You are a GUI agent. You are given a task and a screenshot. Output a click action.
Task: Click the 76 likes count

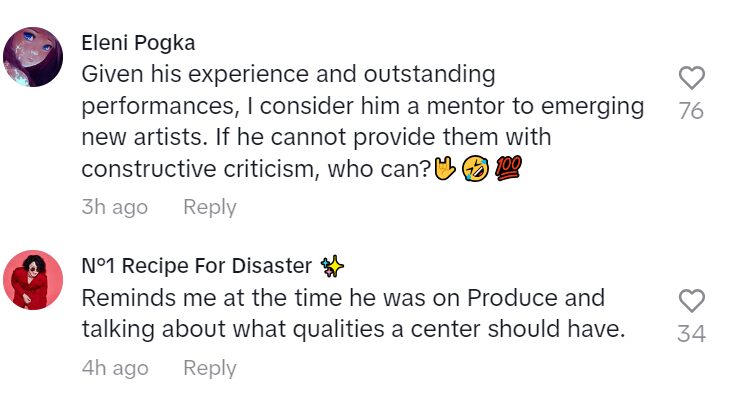click(691, 111)
